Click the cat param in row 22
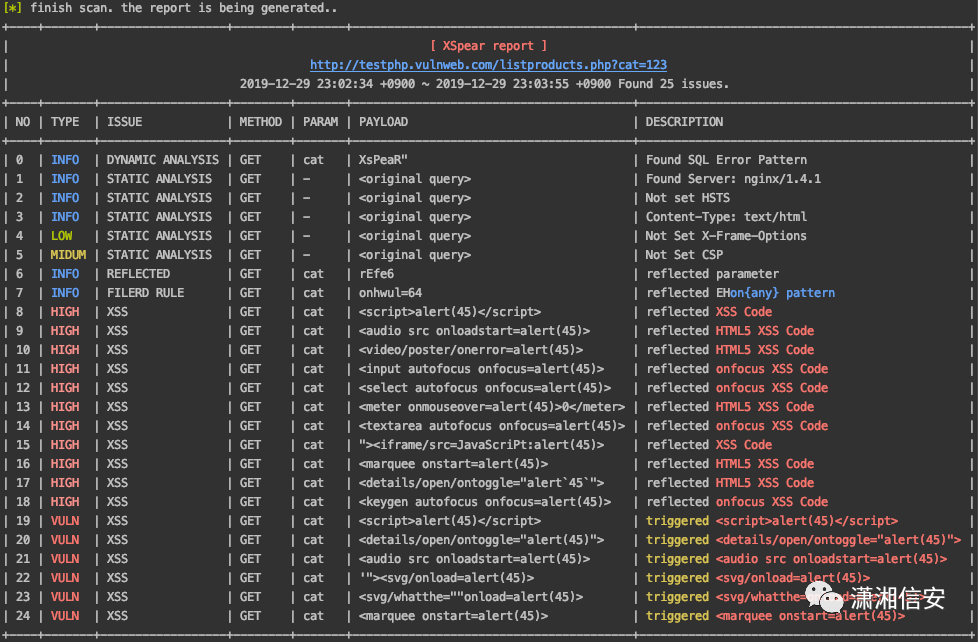This screenshot has height=642, width=978. point(313,578)
